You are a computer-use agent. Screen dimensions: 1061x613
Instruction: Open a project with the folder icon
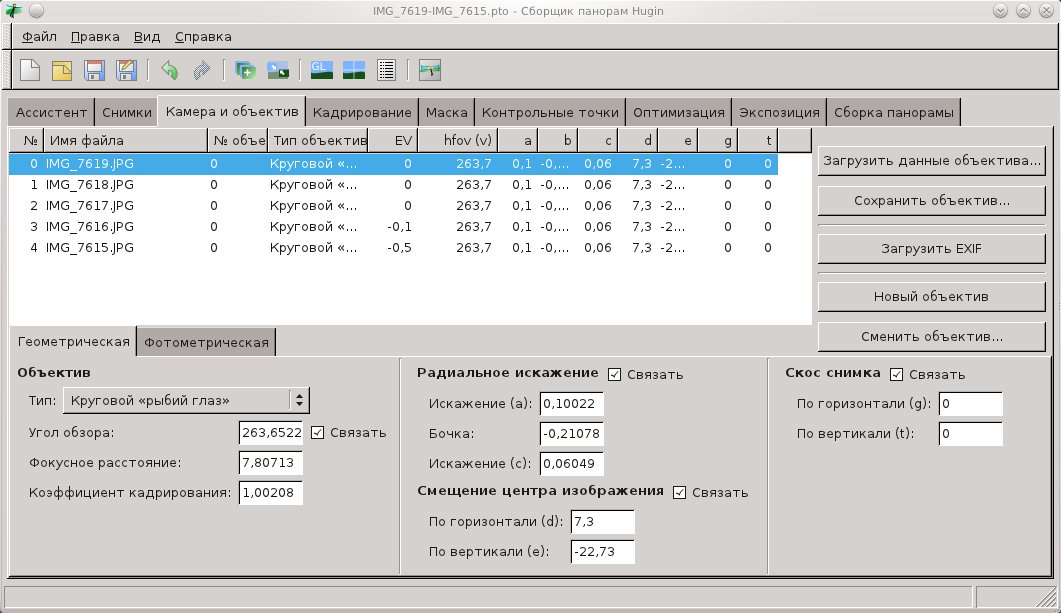coord(62,70)
